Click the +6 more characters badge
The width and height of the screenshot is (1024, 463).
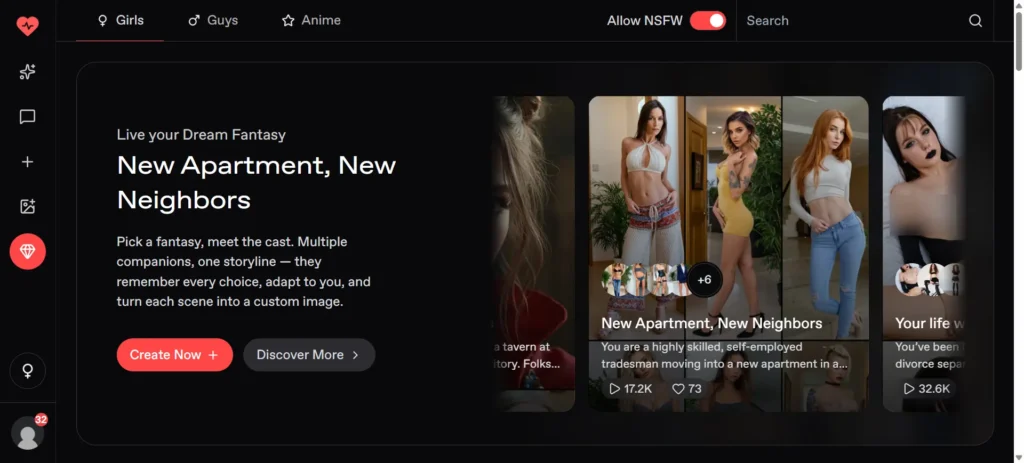point(704,280)
